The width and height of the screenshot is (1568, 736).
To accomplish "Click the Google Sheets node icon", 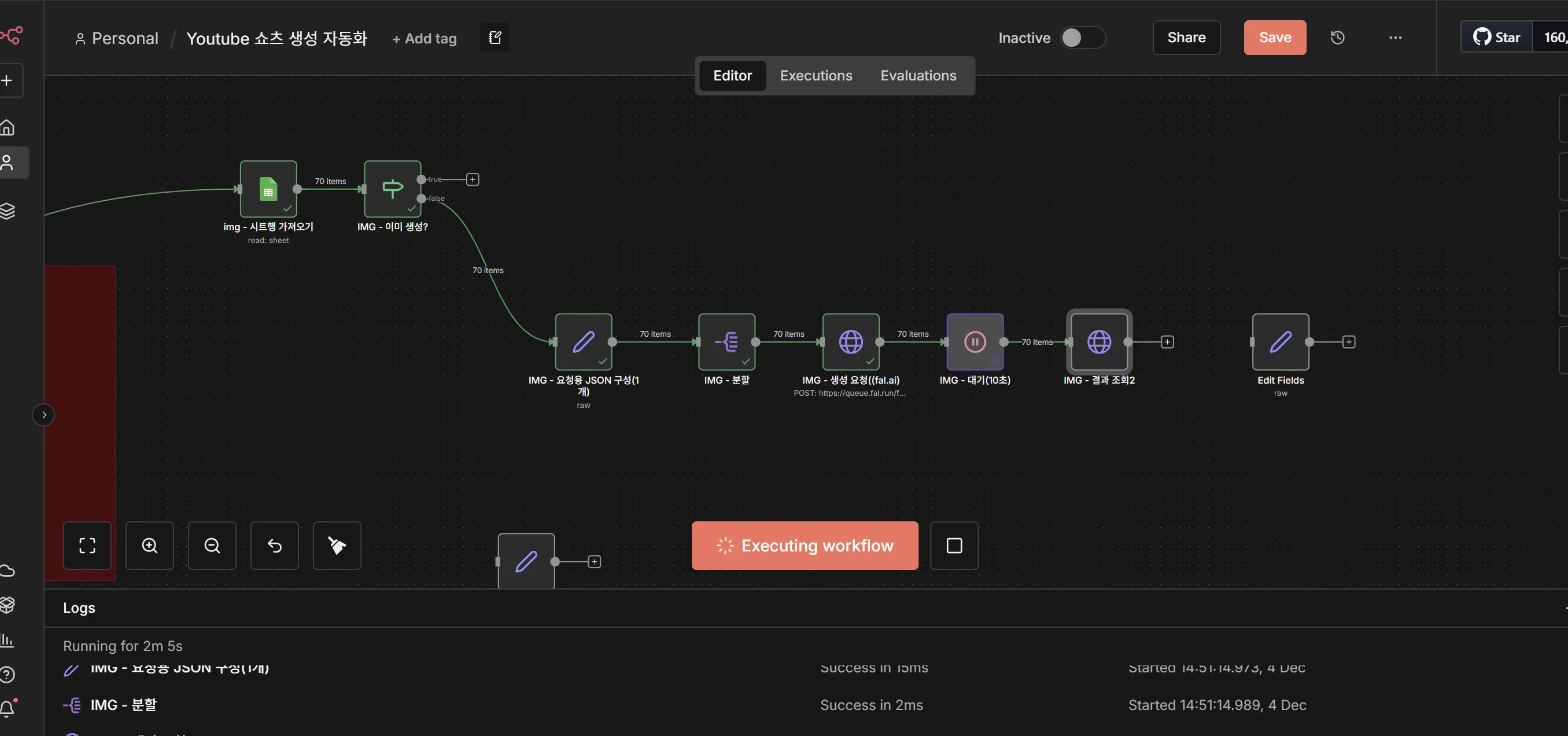I will [268, 189].
